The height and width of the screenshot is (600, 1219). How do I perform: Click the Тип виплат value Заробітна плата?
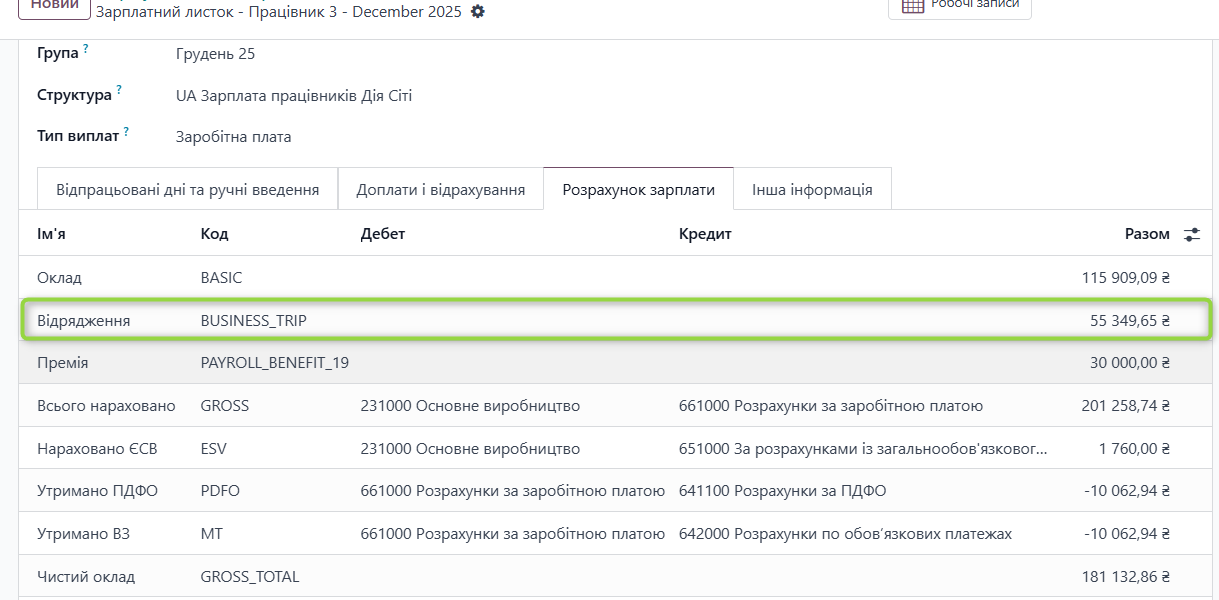233,137
